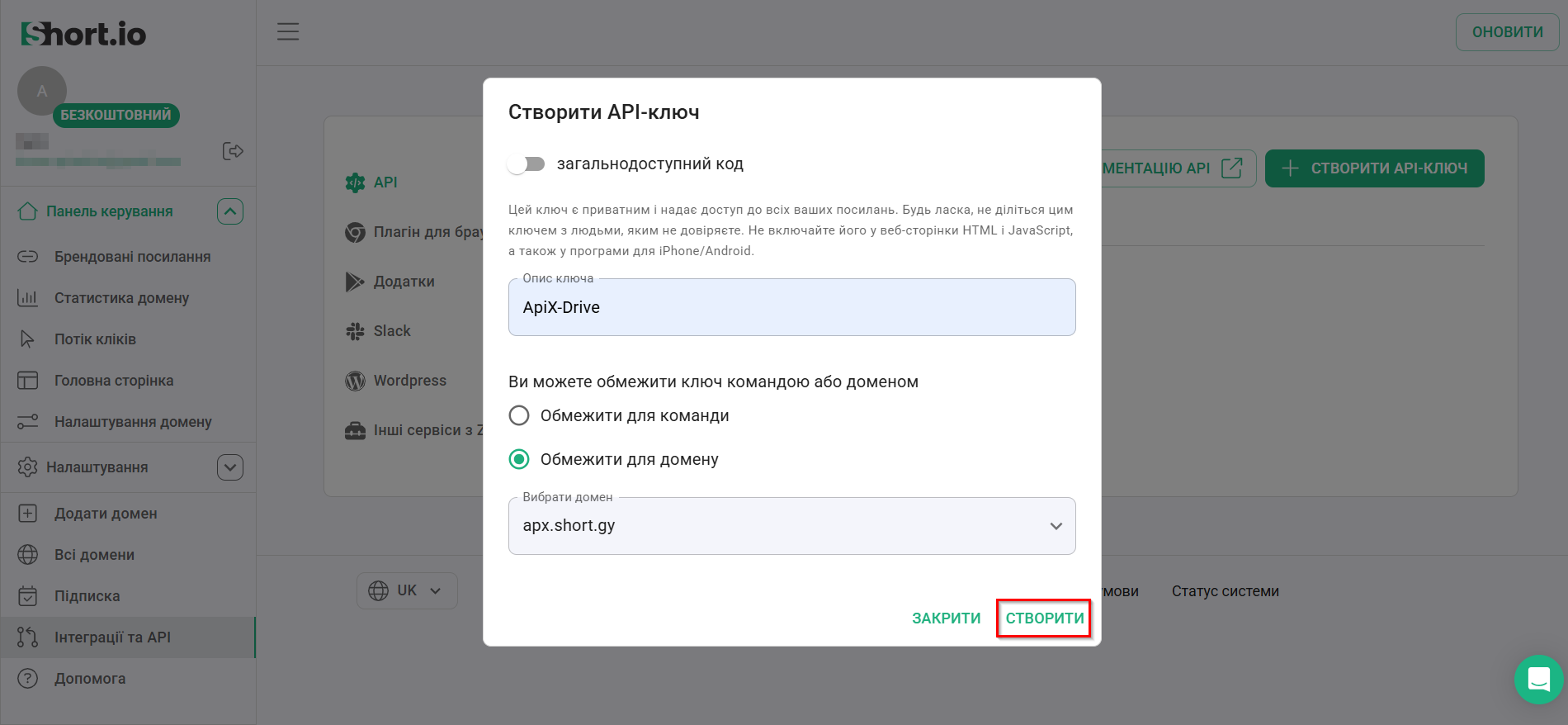Click the Slack icon

pyautogui.click(x=355, y=331)
